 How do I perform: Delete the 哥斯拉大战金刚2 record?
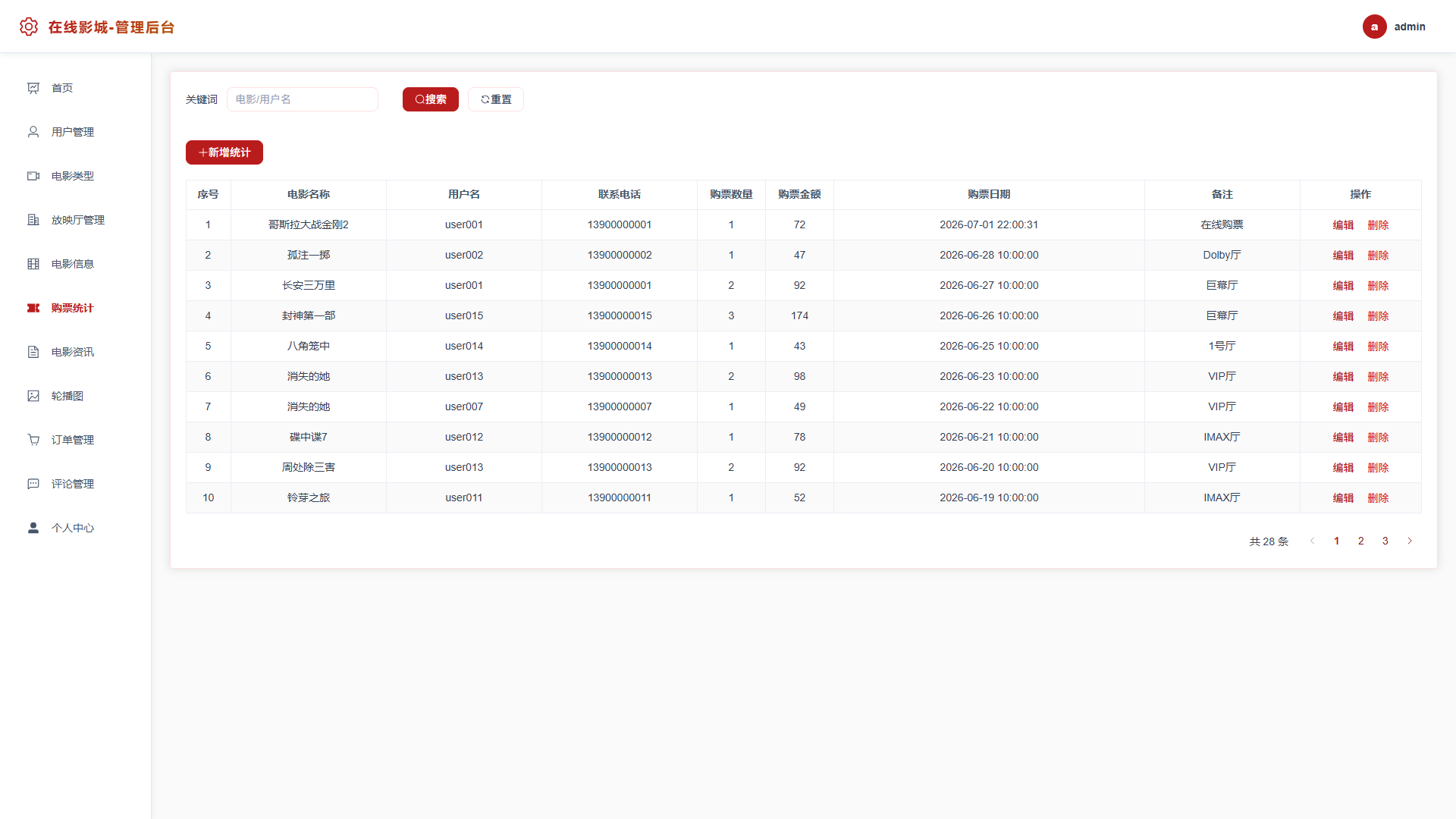pos(1378,225)
